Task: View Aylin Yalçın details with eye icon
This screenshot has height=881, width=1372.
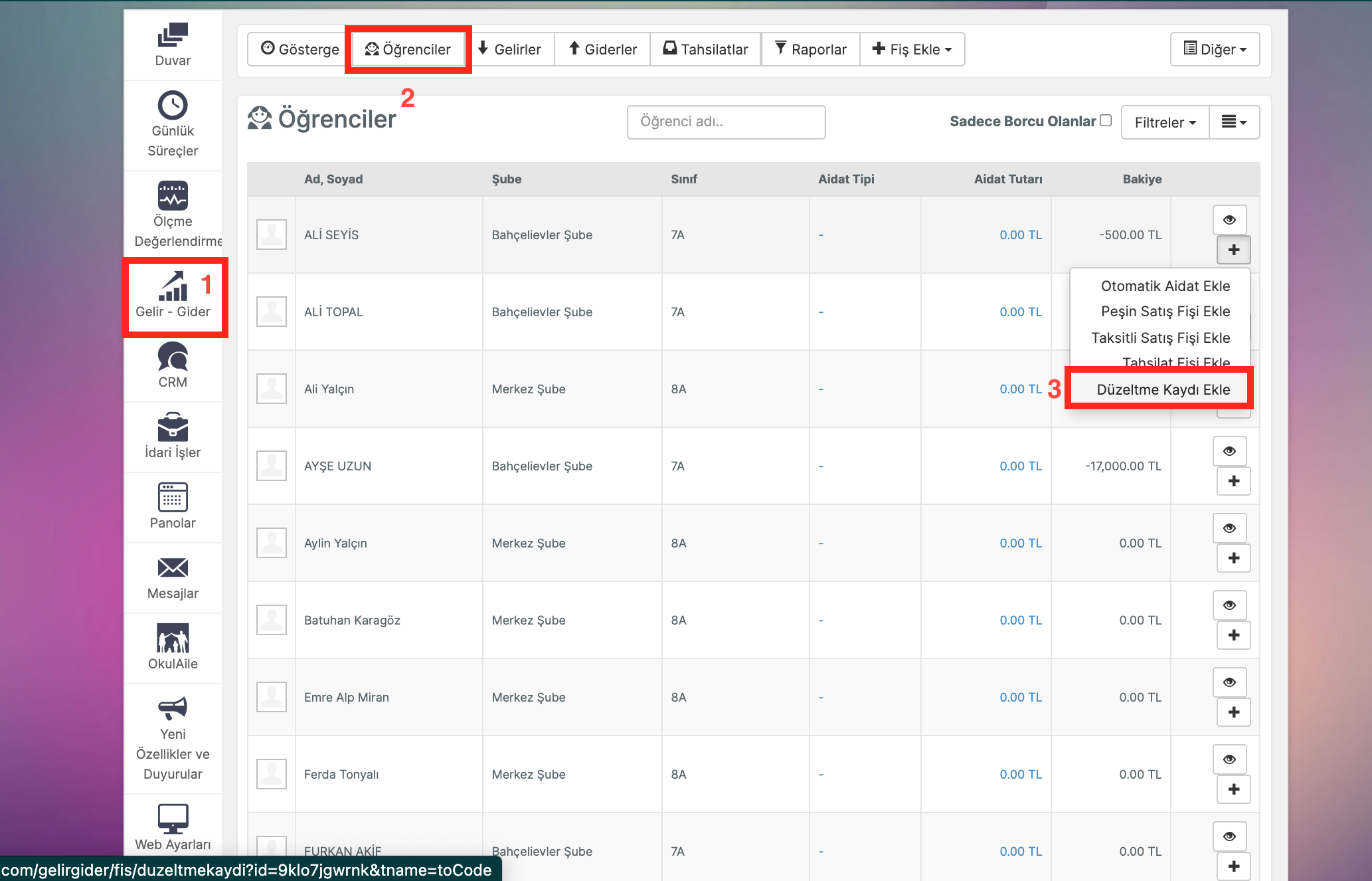Action: pyautogui.click(x=1230, y=528)
